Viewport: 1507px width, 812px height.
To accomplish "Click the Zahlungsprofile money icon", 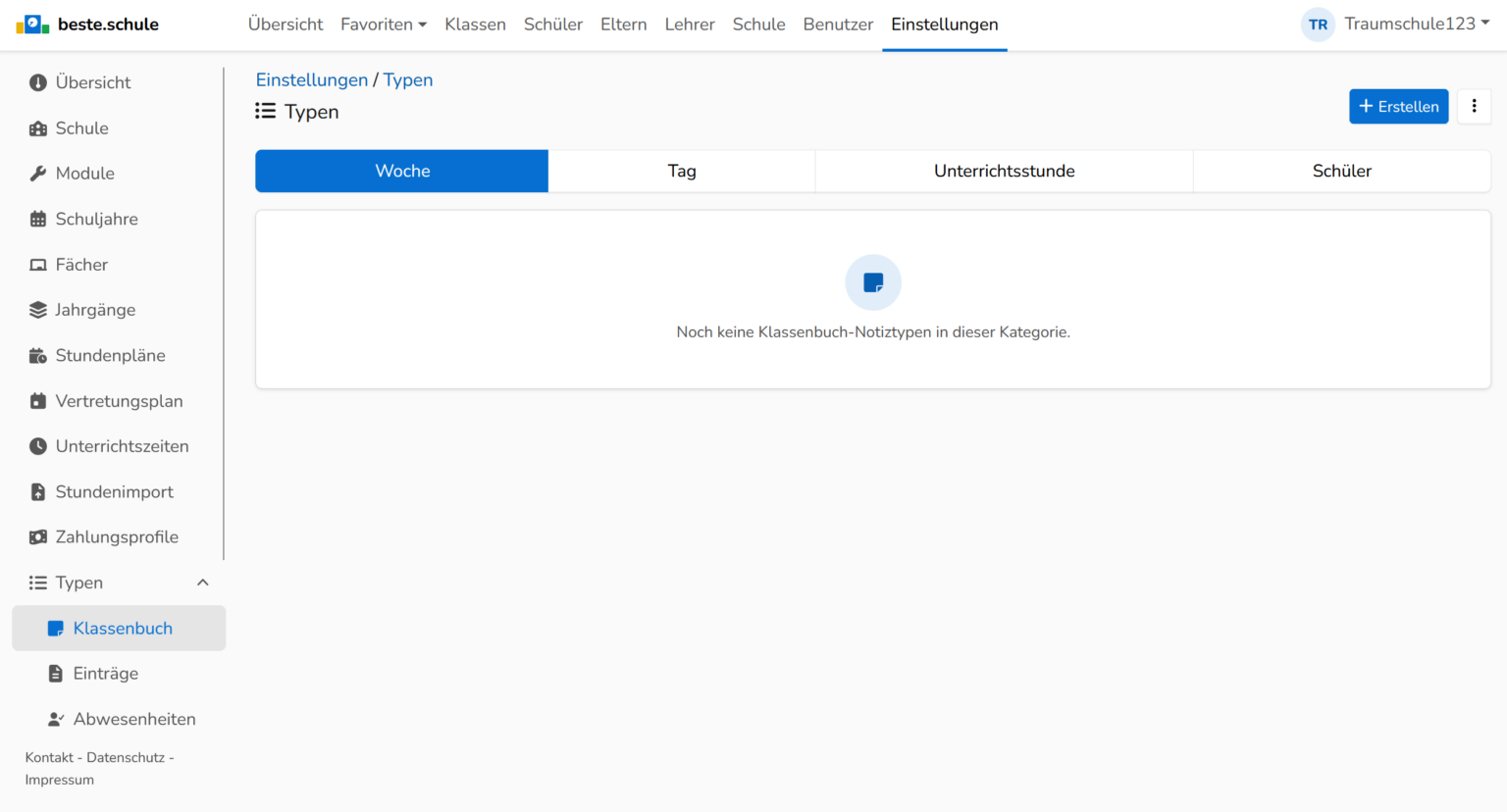I will point(38,537).
